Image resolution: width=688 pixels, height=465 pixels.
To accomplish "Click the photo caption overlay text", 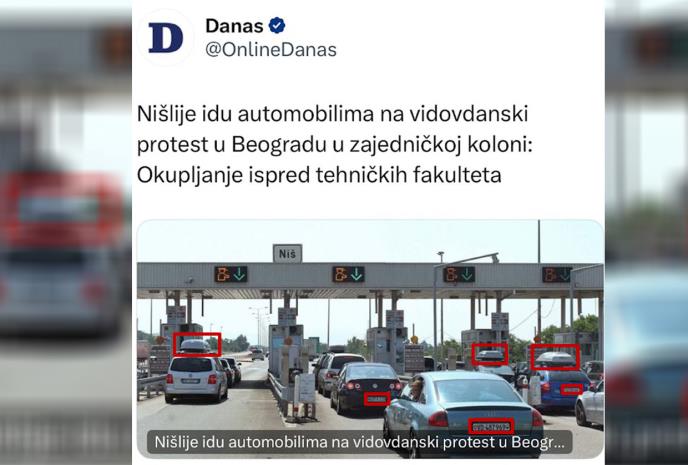I will (x=359, y=442).
